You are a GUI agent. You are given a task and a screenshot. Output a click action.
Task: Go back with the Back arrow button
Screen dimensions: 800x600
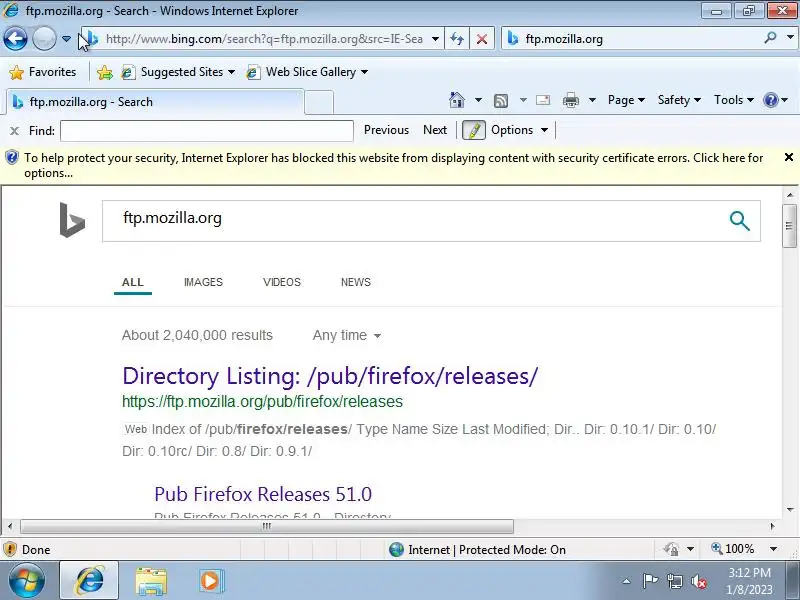15,39
